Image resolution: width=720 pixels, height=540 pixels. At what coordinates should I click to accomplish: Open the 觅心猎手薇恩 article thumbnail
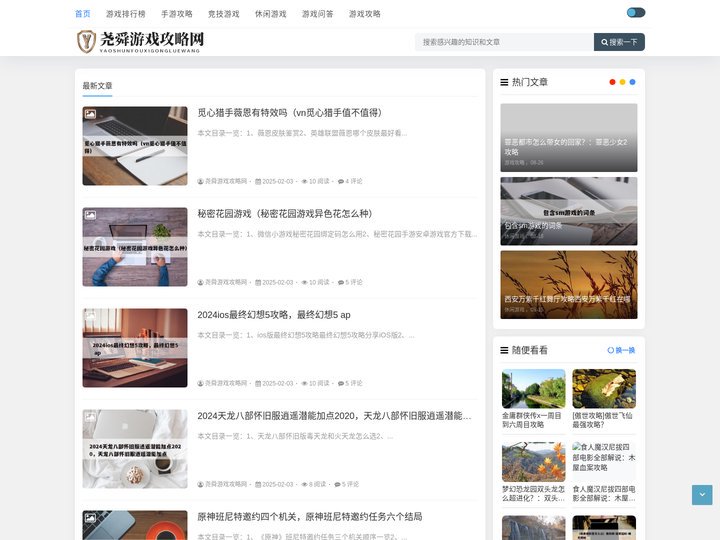coord(135,146)
